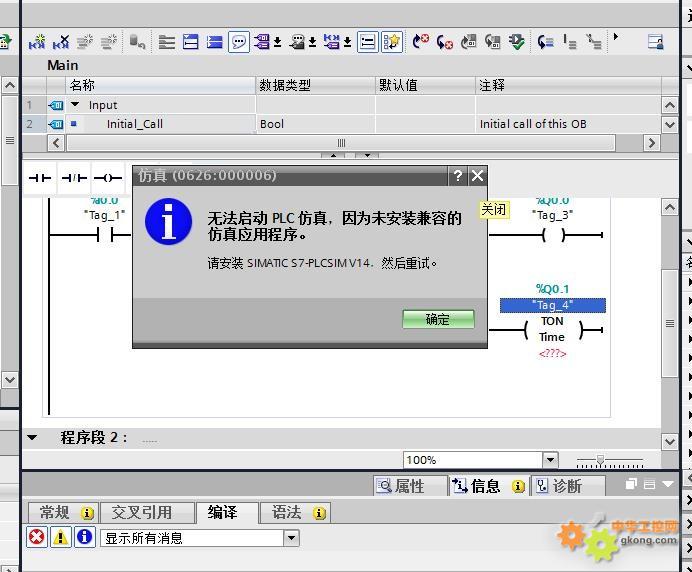Go to next error icon

(444, 42)
